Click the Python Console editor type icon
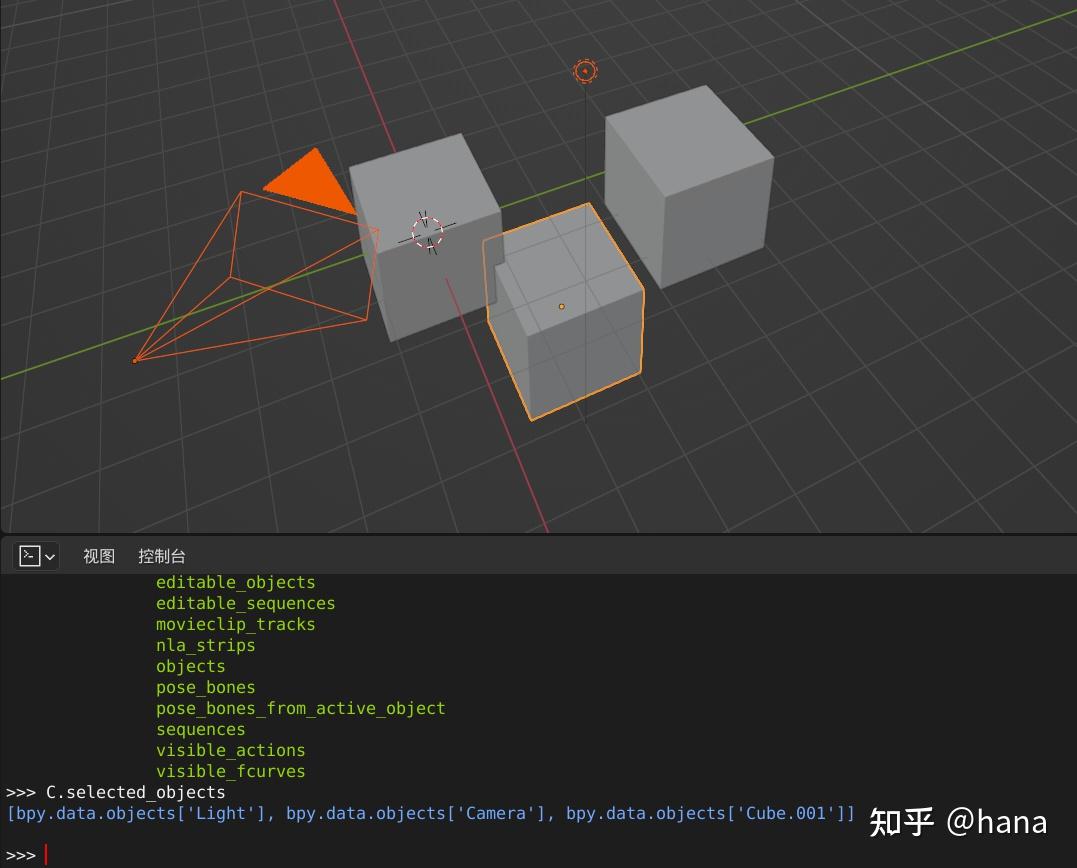This screenshot has height=868, width=1077. (x=30, y=556)
